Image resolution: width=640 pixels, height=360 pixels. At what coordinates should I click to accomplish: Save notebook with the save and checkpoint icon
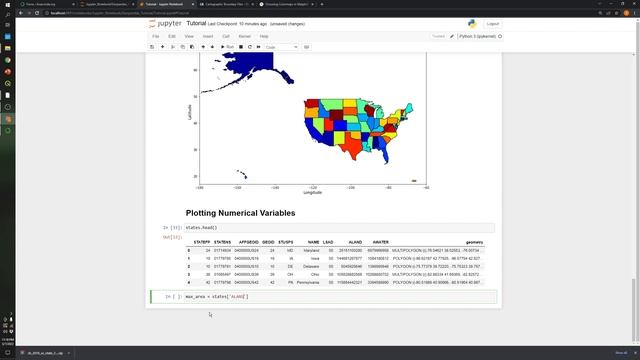[152, 47]
